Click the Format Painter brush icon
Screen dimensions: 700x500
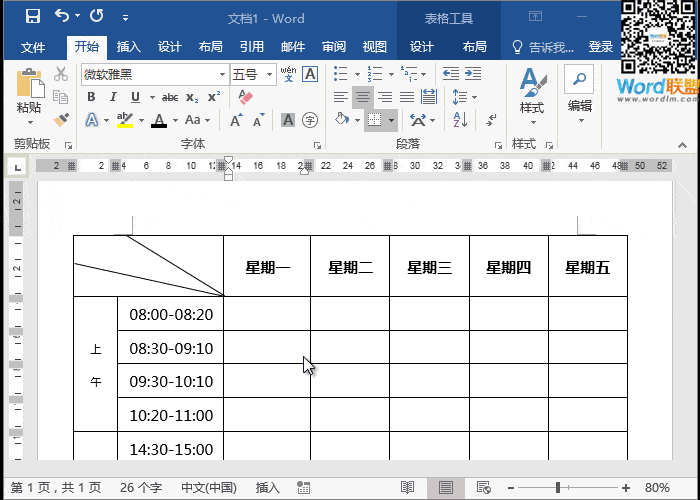(x=61, y=120)
